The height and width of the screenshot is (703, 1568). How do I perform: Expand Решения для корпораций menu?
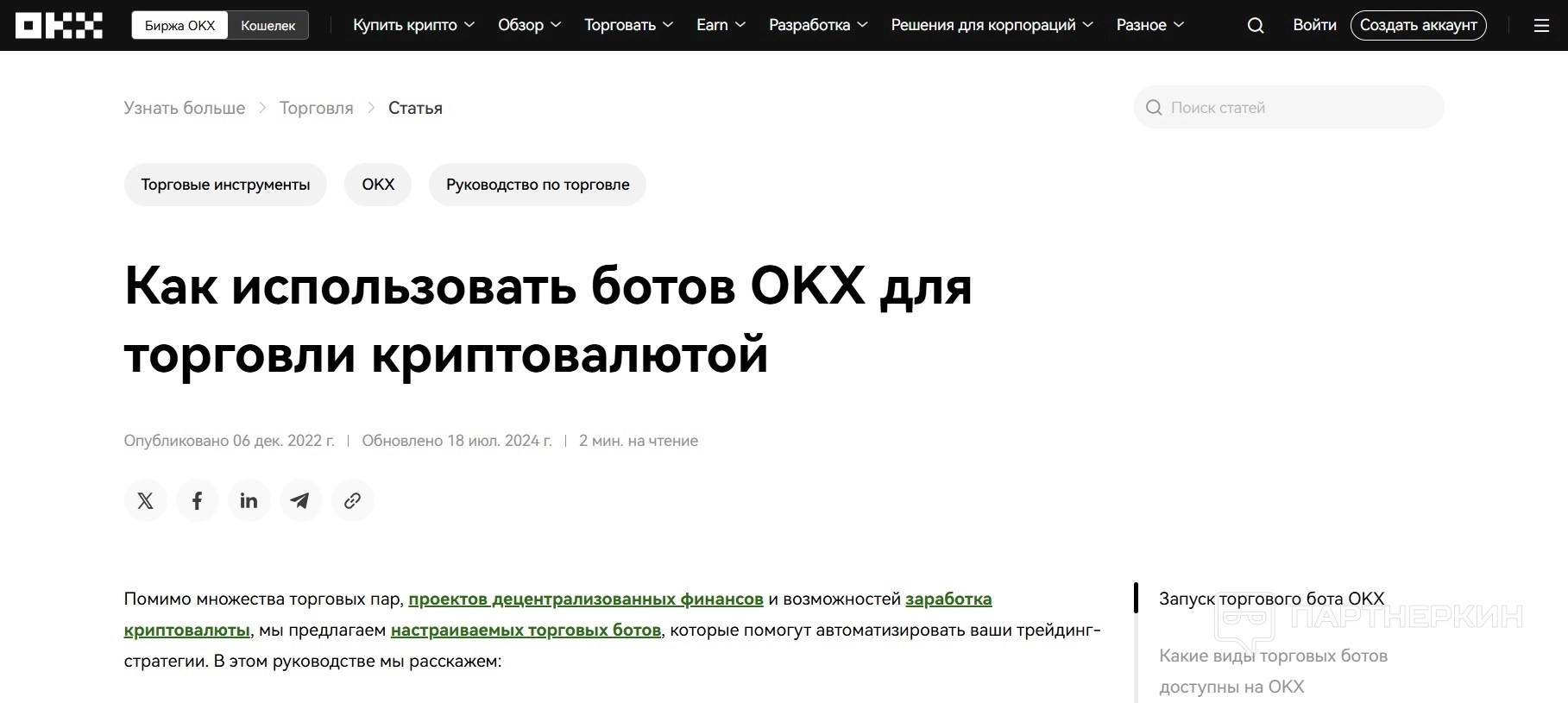[x=992, y=25]
